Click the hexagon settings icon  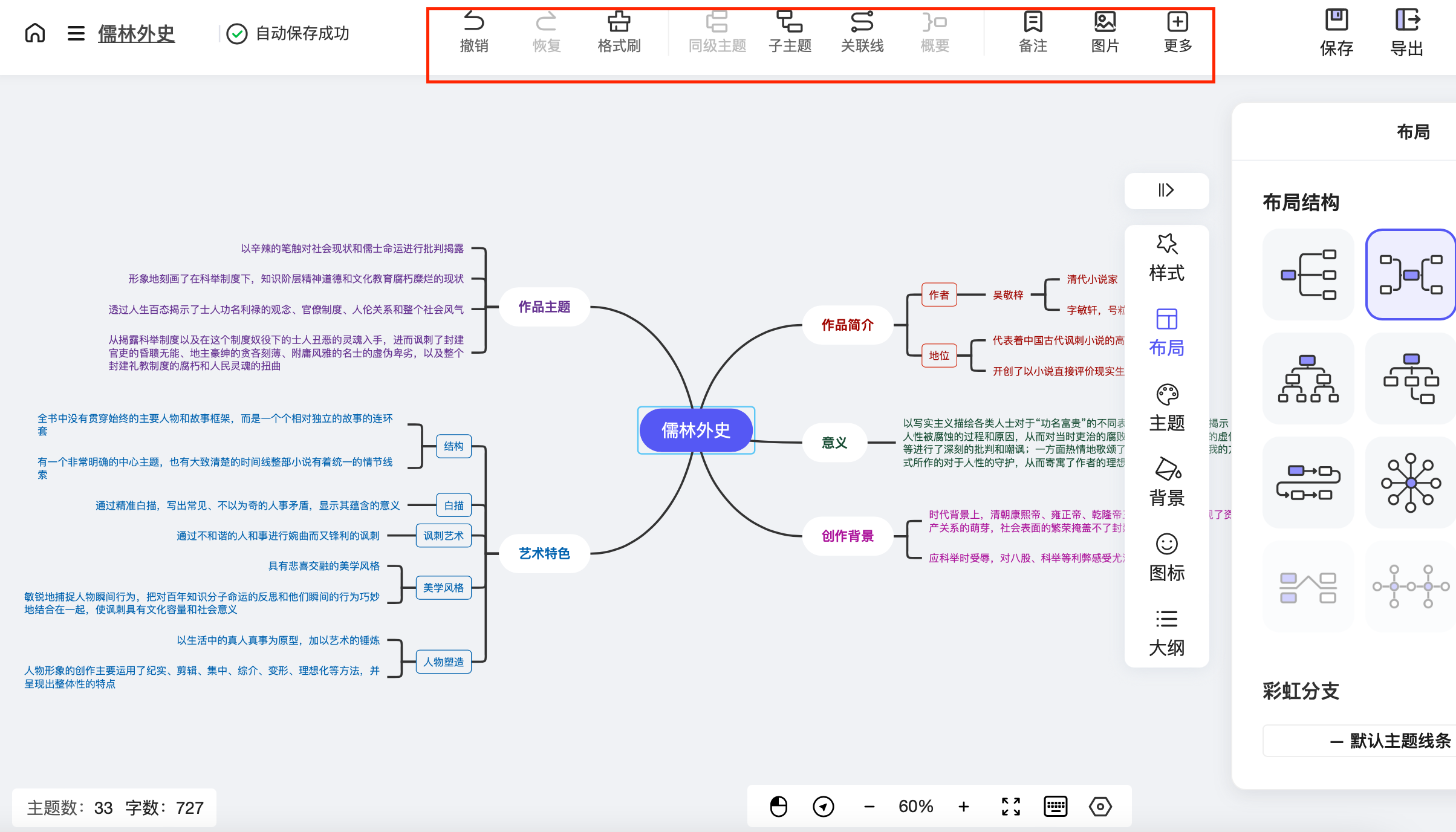[x=1100, y=807]
